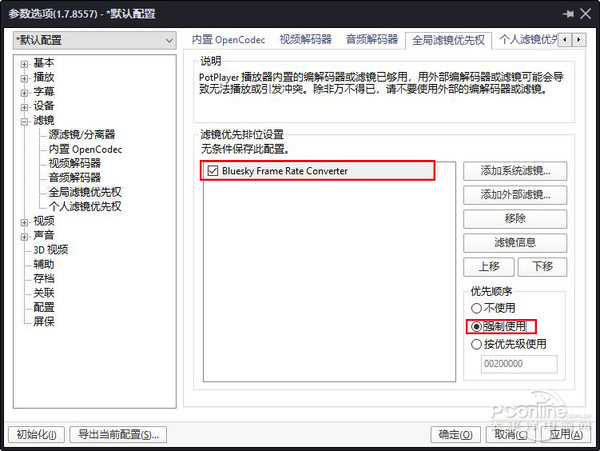
Task: Toggle the Bluesky Frame Rate Converter checkbox
Action: coord(213,171)
